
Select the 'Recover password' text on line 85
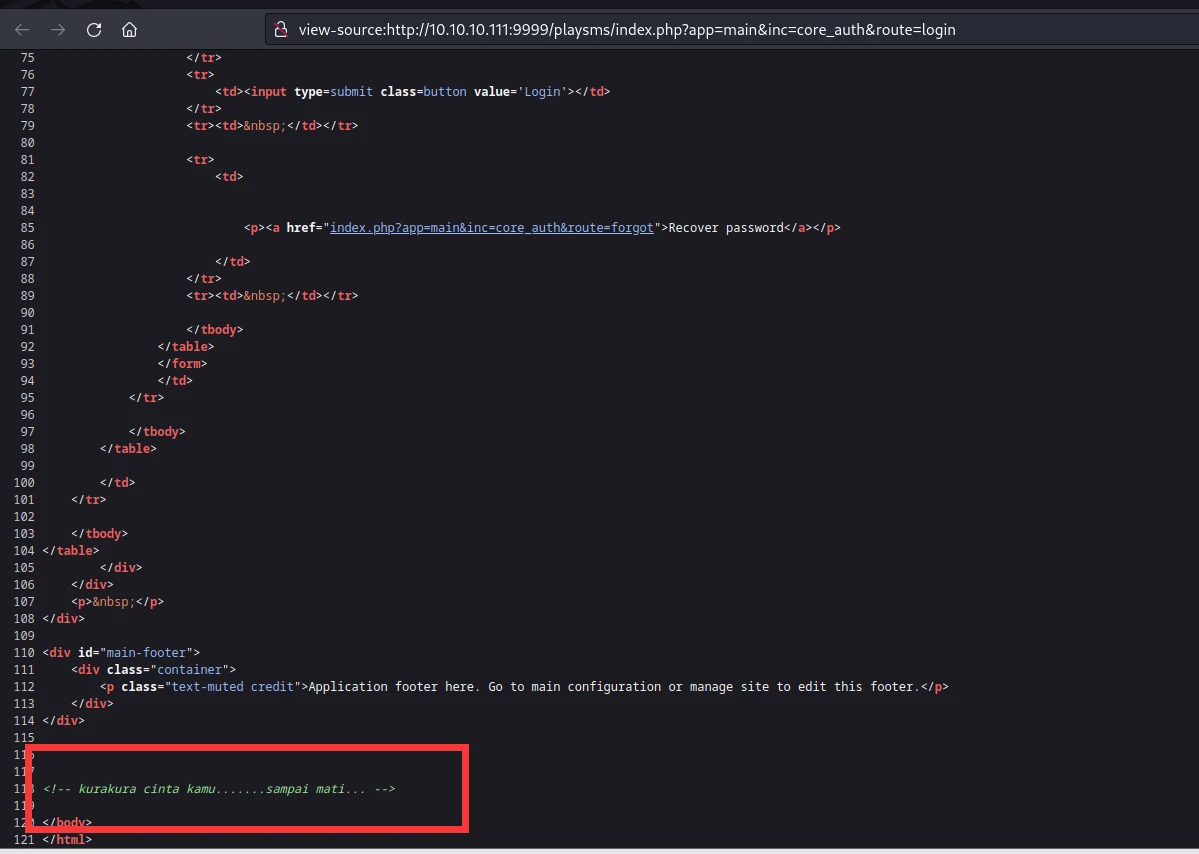[x=726, y=228]
